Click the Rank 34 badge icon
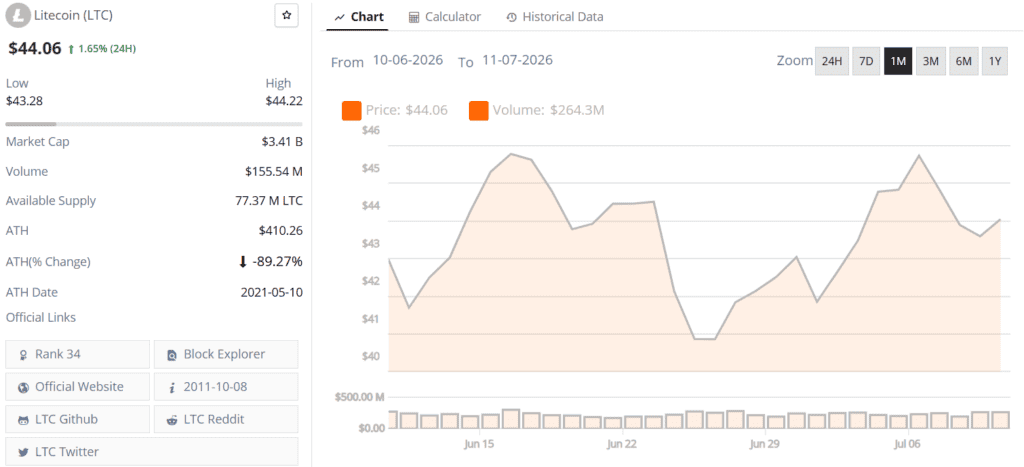The width and height of the screenshot is (1024, 467). tap(24, 355)
